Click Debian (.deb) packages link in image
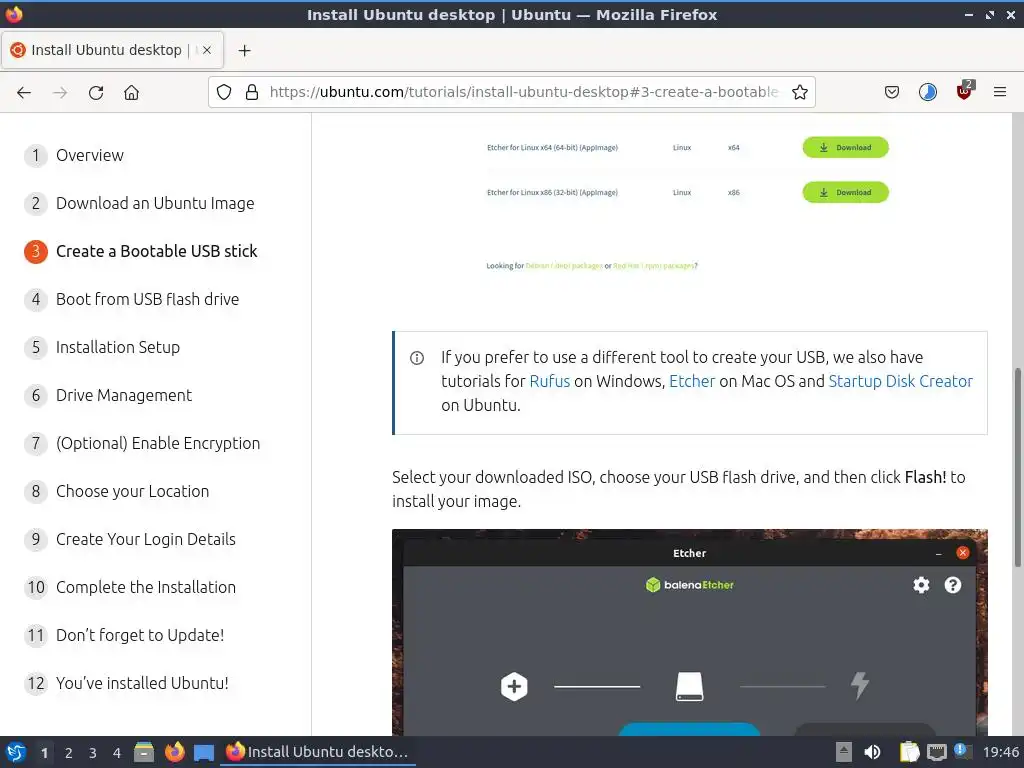 pyautogui.click(x=564, y=266)
